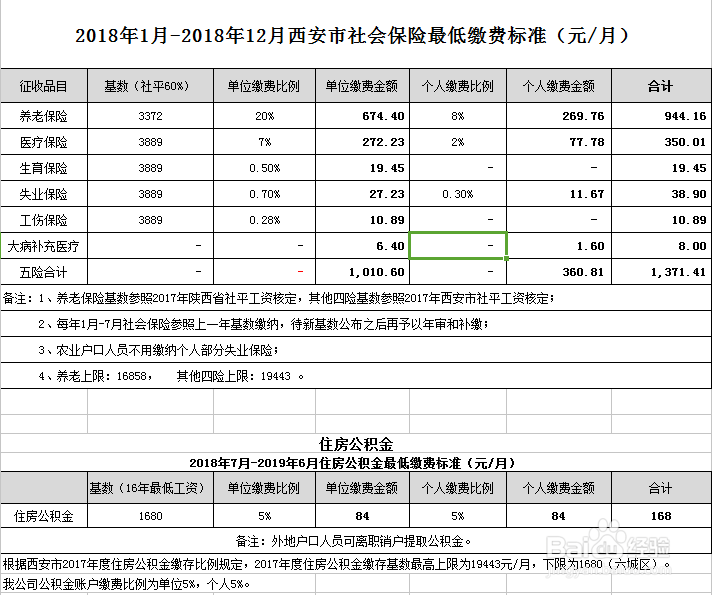Screen dimensions: 712x595
Task: Select the 基数（社平60%）header cell
Action: pyautogui.click(x=150, y=86)
